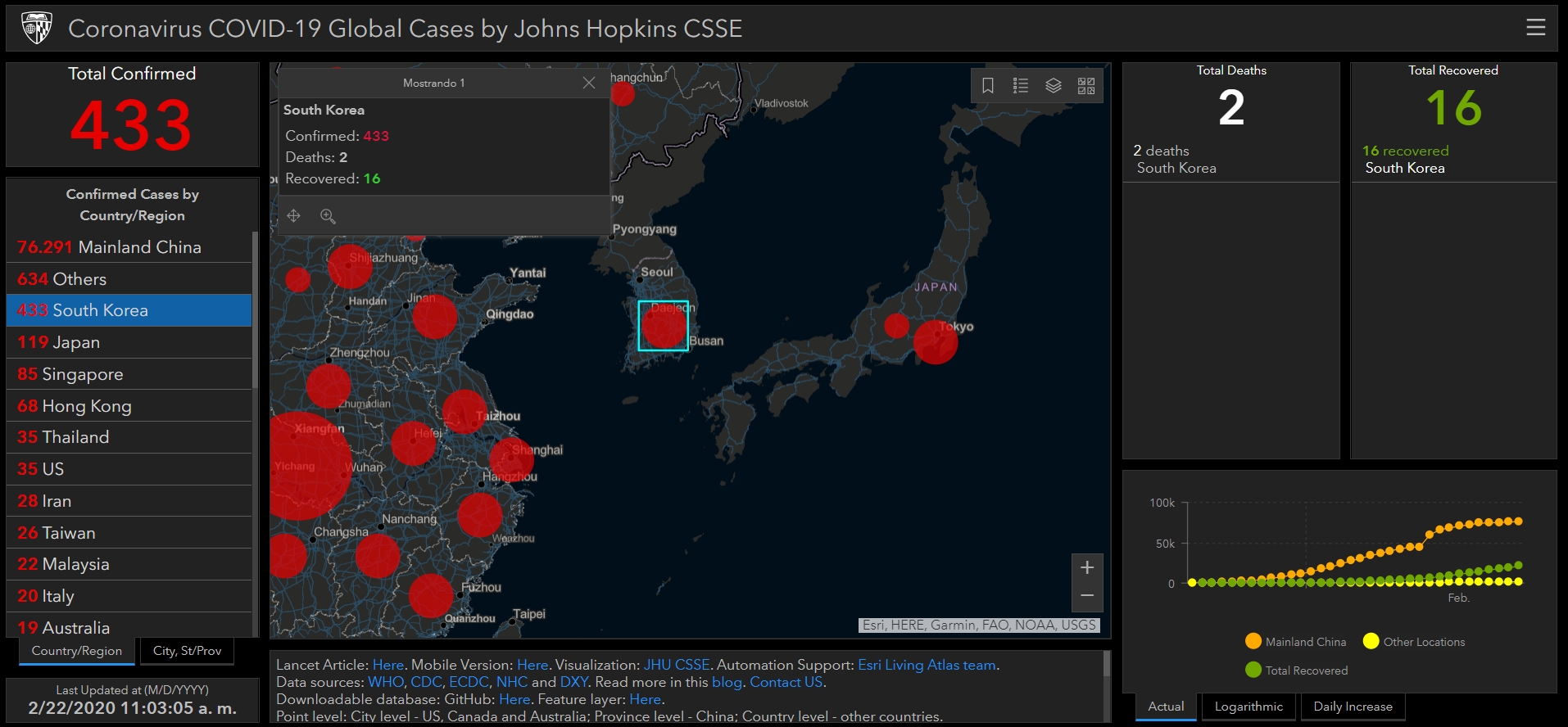Click the Shijiazhuang red circle marker
The image size is (1568, 727).
tap(350, 266)
